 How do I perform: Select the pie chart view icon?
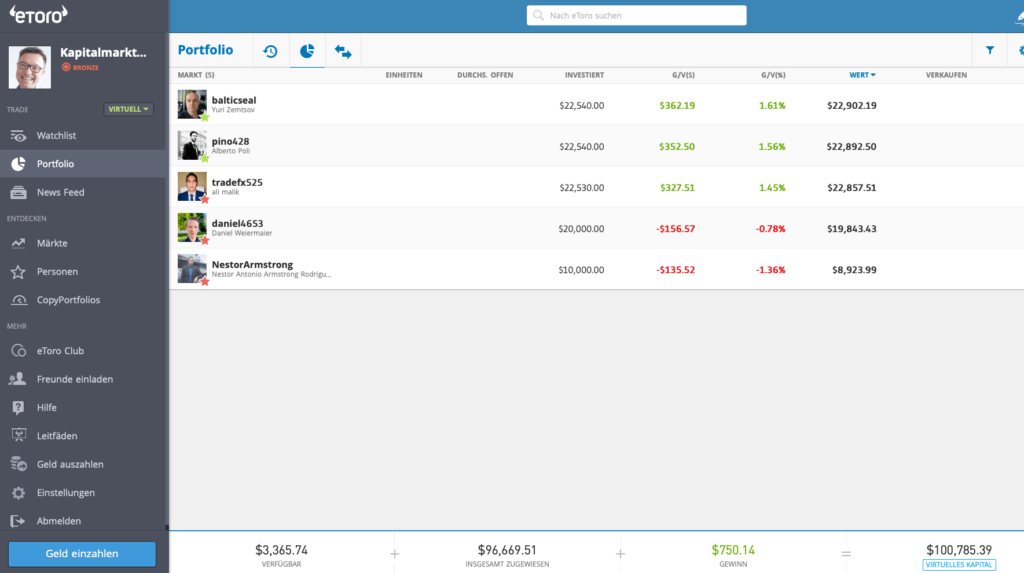click(x=307, y=51)
